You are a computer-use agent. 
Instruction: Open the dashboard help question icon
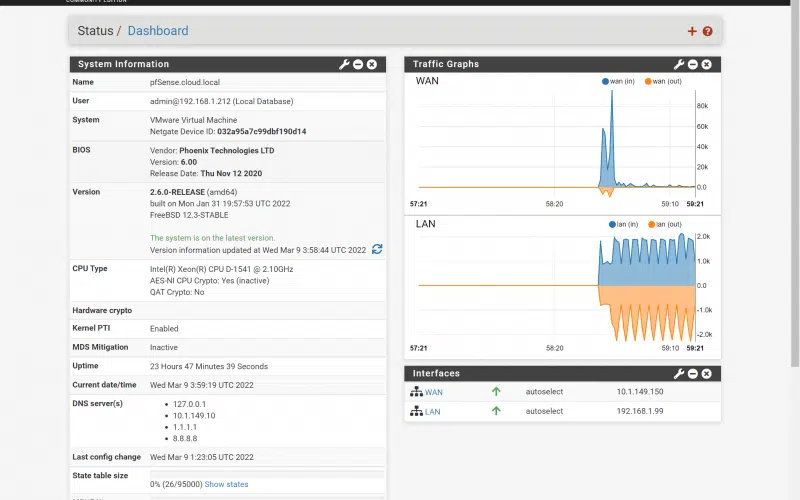tap(708, 31)
